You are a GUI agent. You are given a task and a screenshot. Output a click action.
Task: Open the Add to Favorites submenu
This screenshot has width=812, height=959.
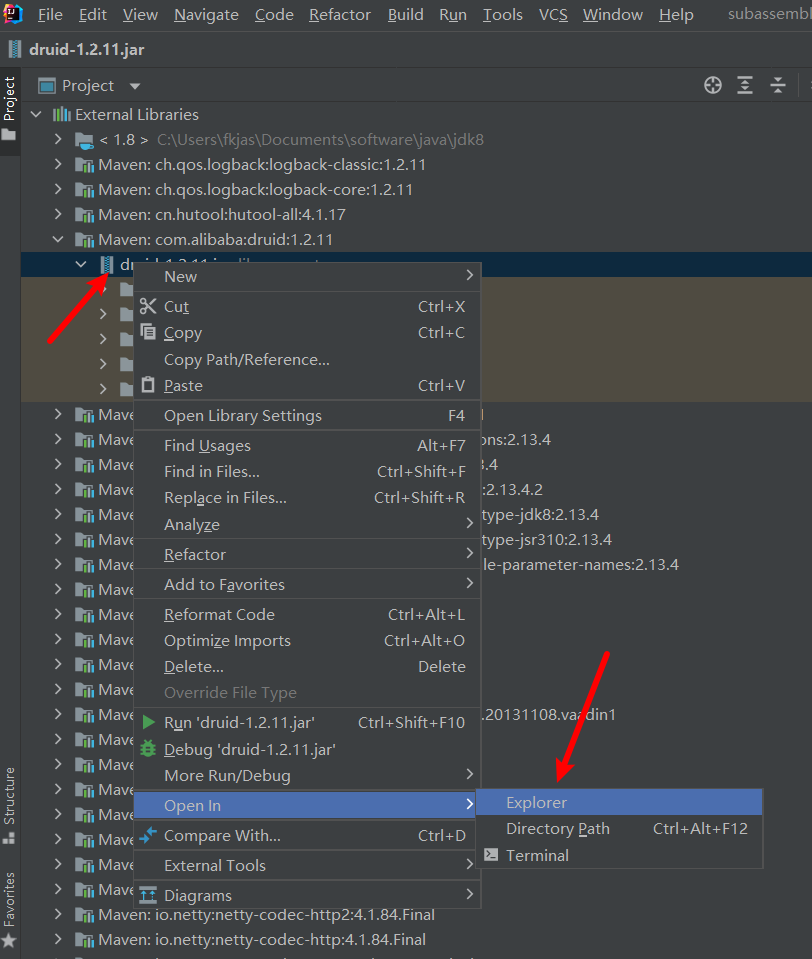pyautogui.click(x=307, y=585)
